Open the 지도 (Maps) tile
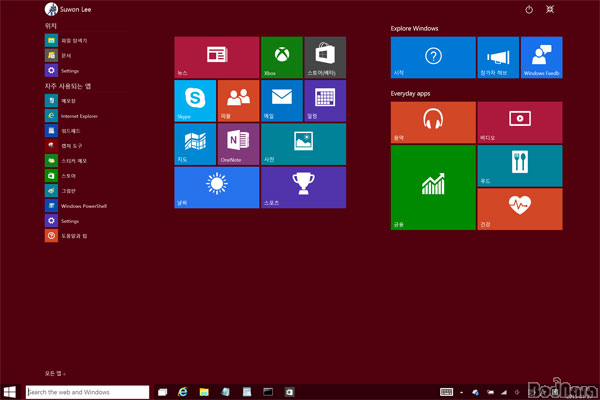 pos(195,144)
